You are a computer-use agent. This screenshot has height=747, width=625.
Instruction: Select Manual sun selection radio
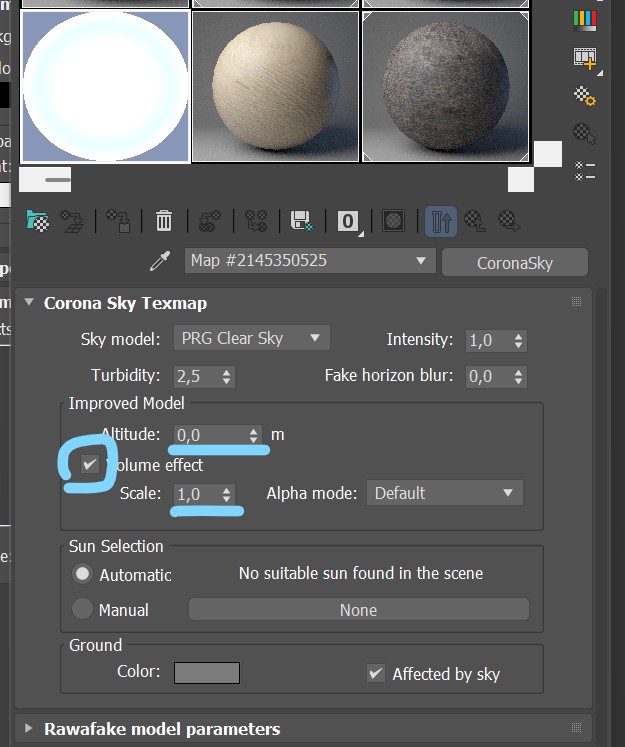click(82, 609)
